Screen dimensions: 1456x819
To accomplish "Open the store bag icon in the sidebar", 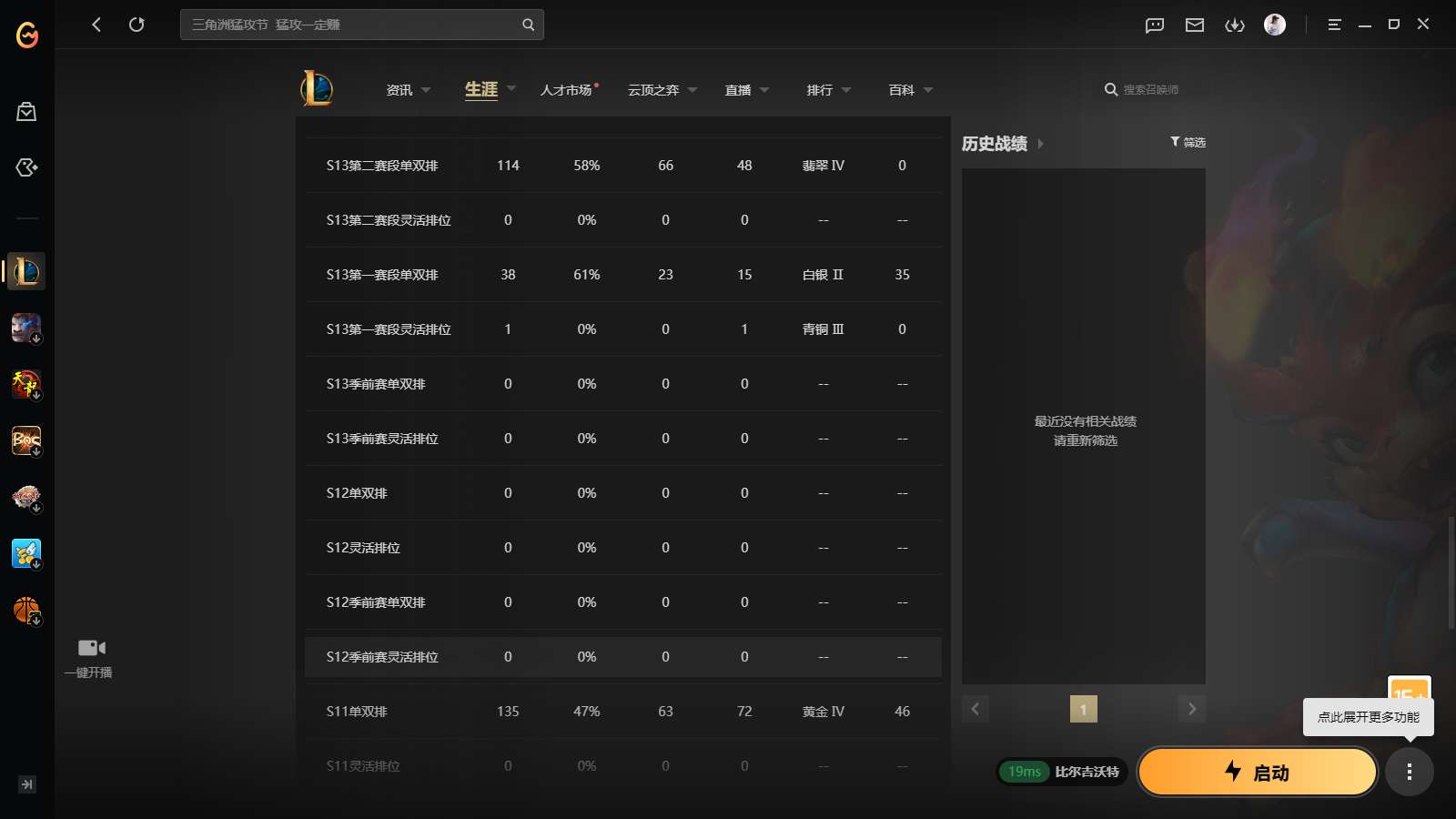I will click(26, 112).
